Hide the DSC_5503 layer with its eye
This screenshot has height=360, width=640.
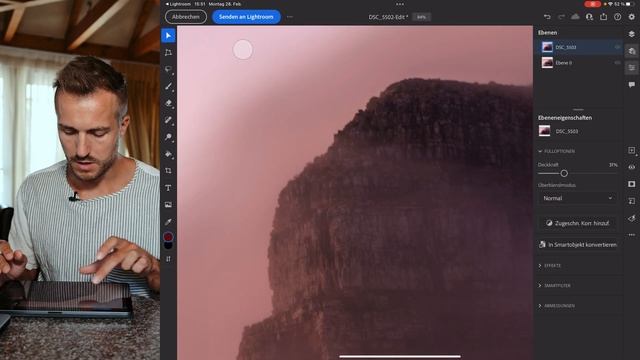(617, 47)
